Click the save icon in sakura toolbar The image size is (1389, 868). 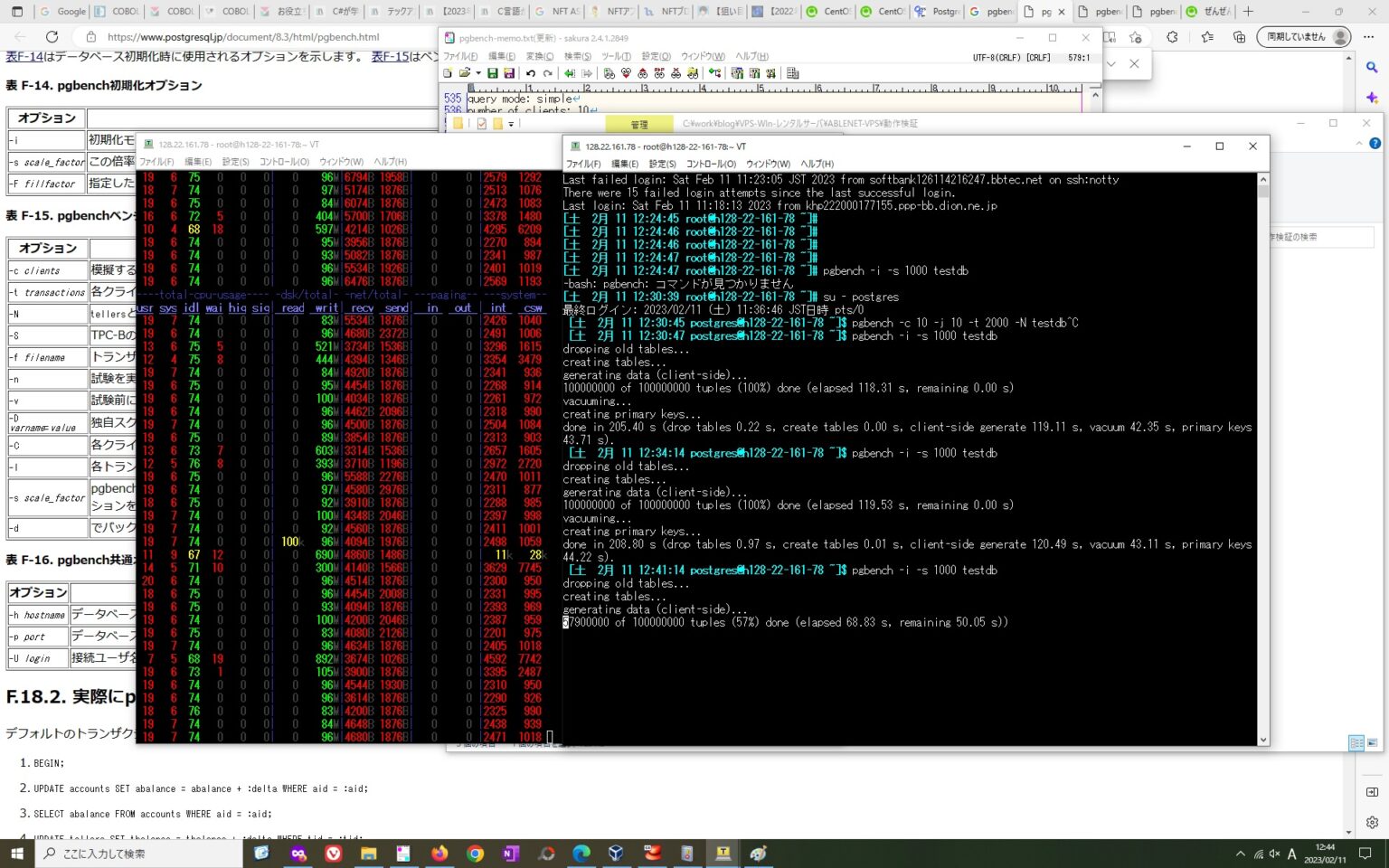[x=492, y=73]
